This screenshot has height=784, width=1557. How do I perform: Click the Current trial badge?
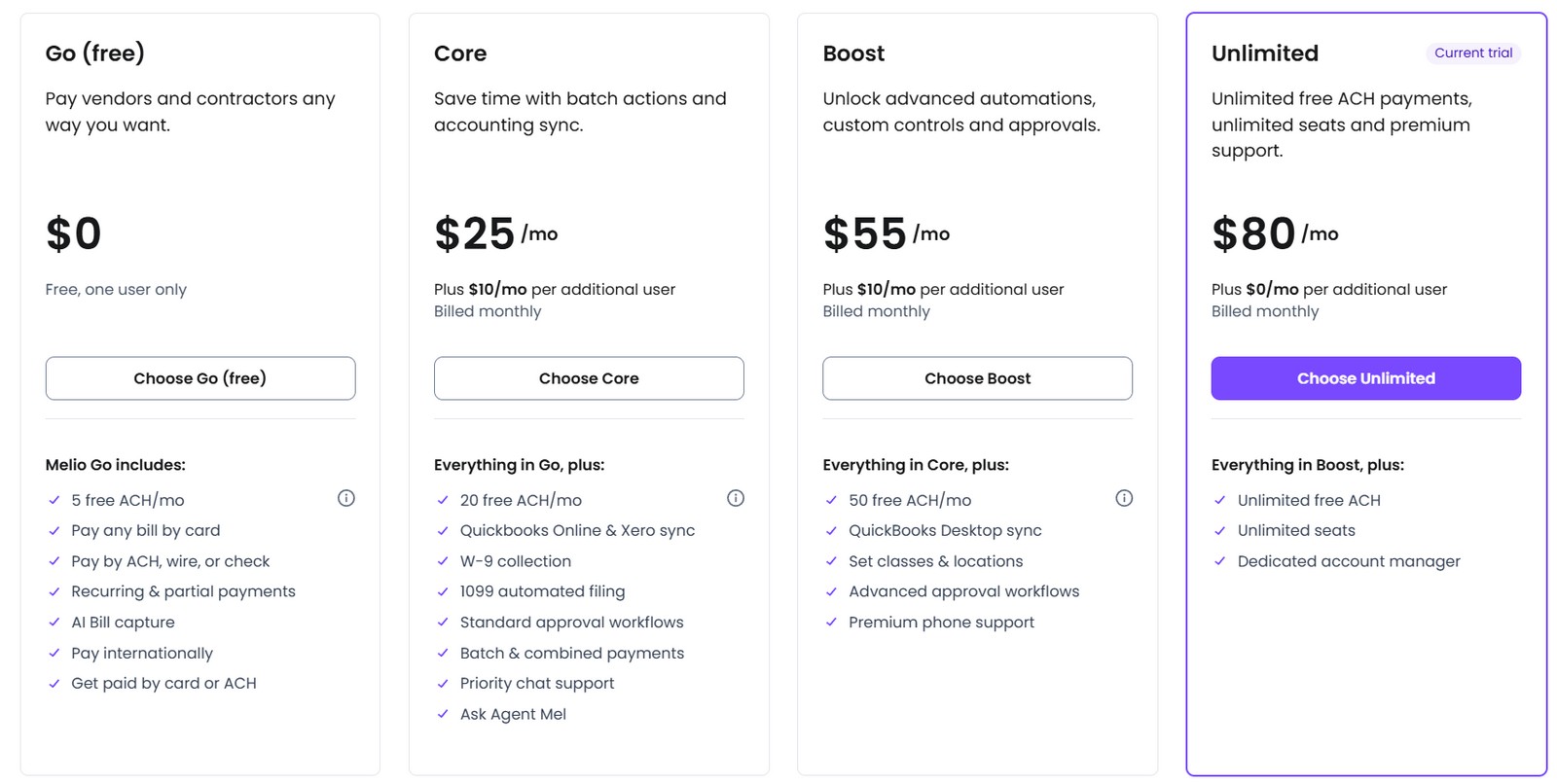point(1474,53)
